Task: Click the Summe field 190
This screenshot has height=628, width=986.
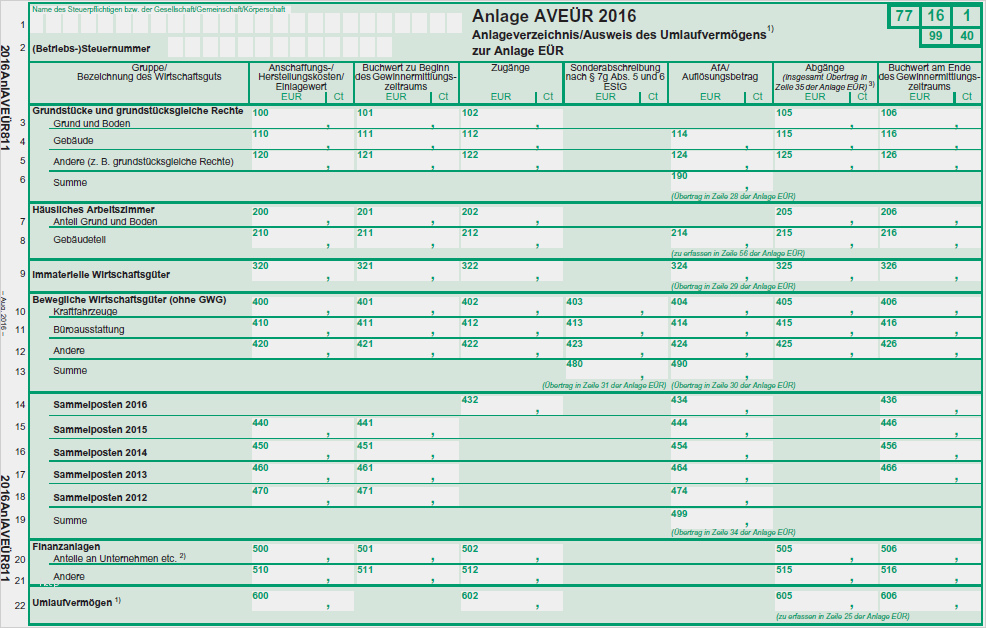Action: (719, 181)
